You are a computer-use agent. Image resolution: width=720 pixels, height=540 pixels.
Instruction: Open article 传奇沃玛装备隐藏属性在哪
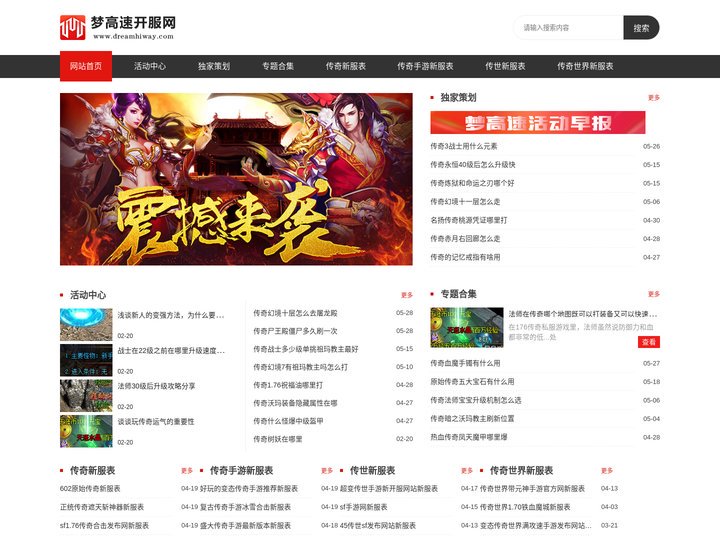295,403
